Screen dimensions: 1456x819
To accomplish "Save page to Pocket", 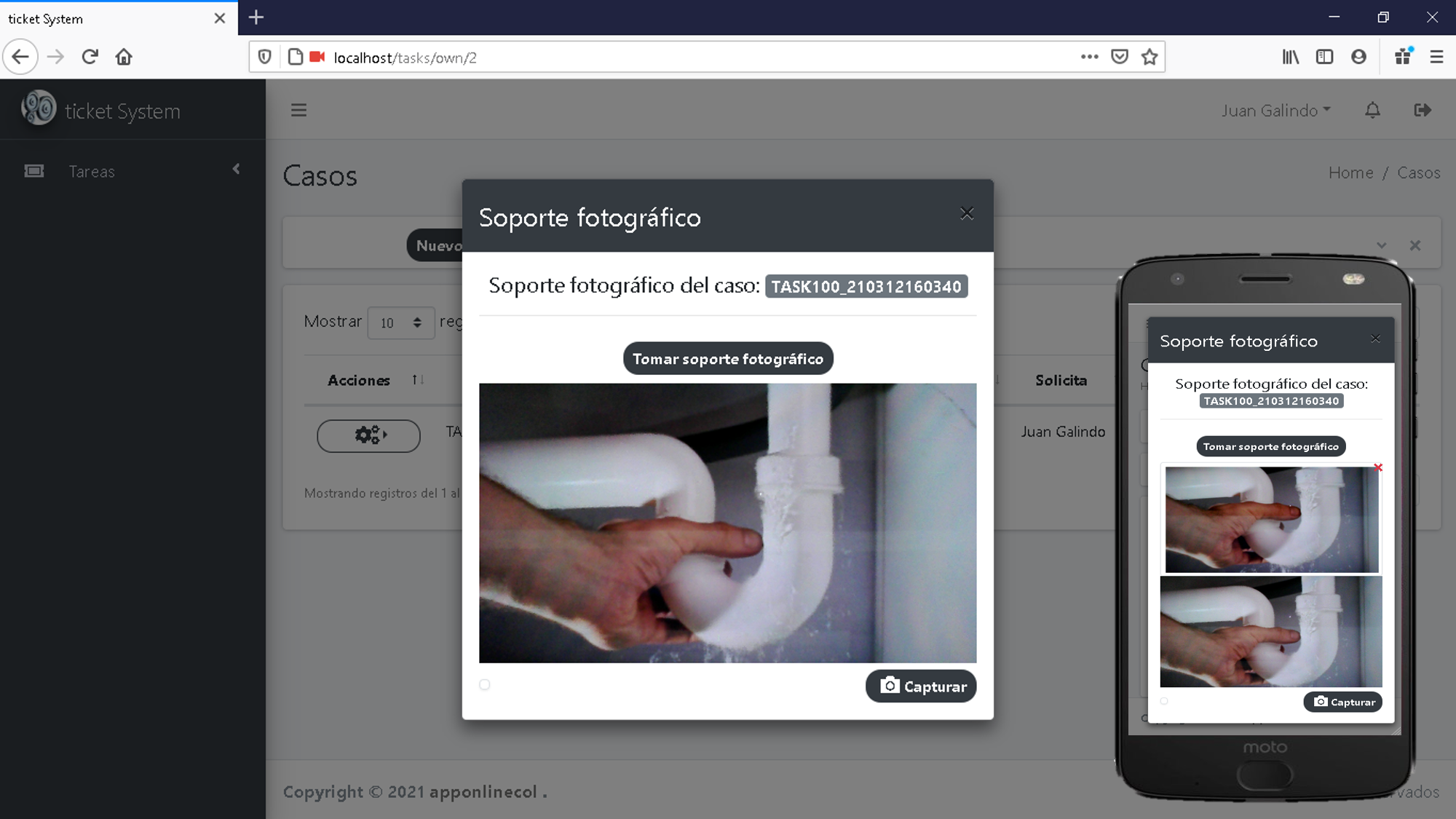I will (1120, 57).
